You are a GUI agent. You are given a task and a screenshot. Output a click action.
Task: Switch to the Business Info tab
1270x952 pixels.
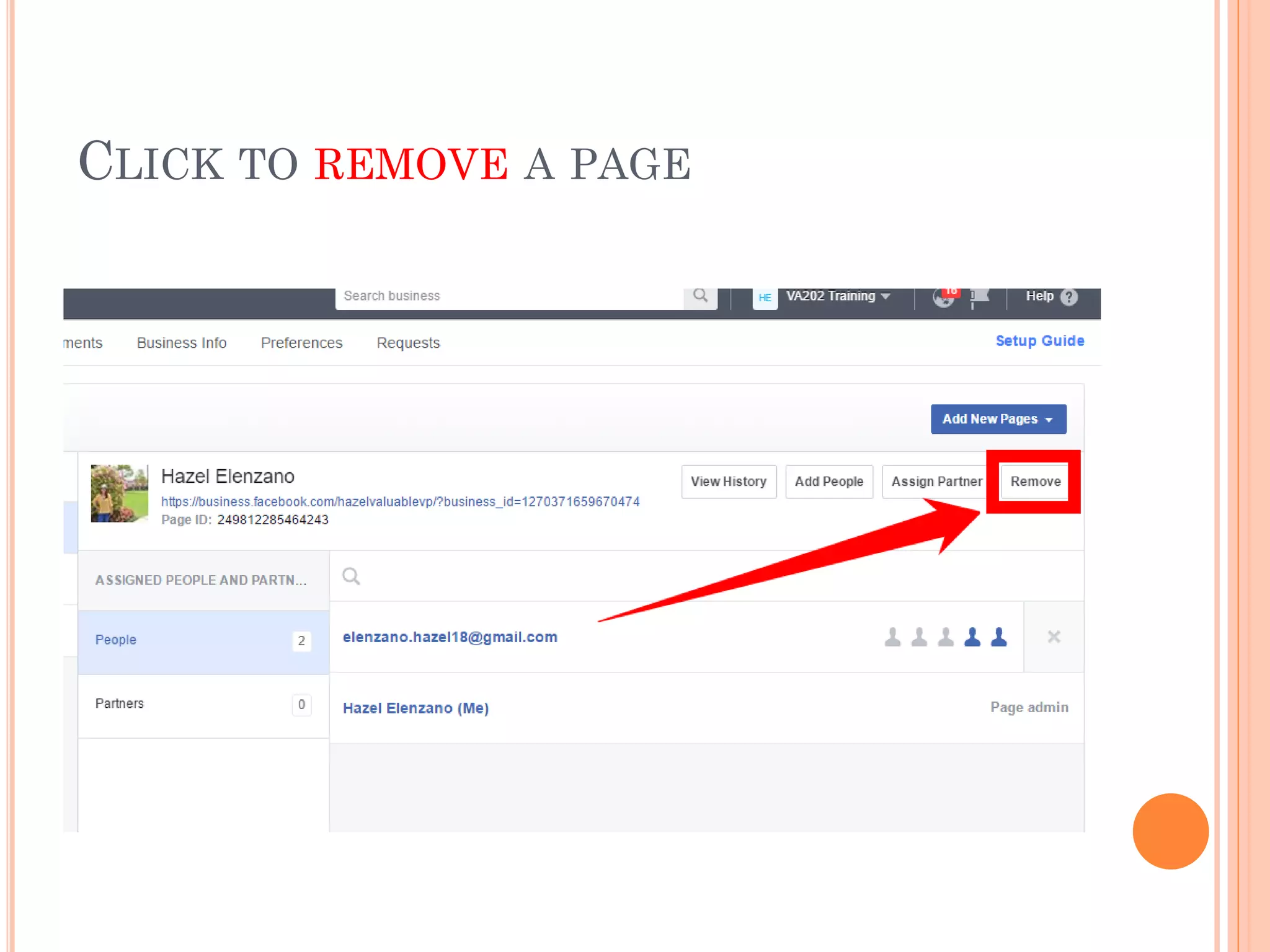click(x=181, y=343)
